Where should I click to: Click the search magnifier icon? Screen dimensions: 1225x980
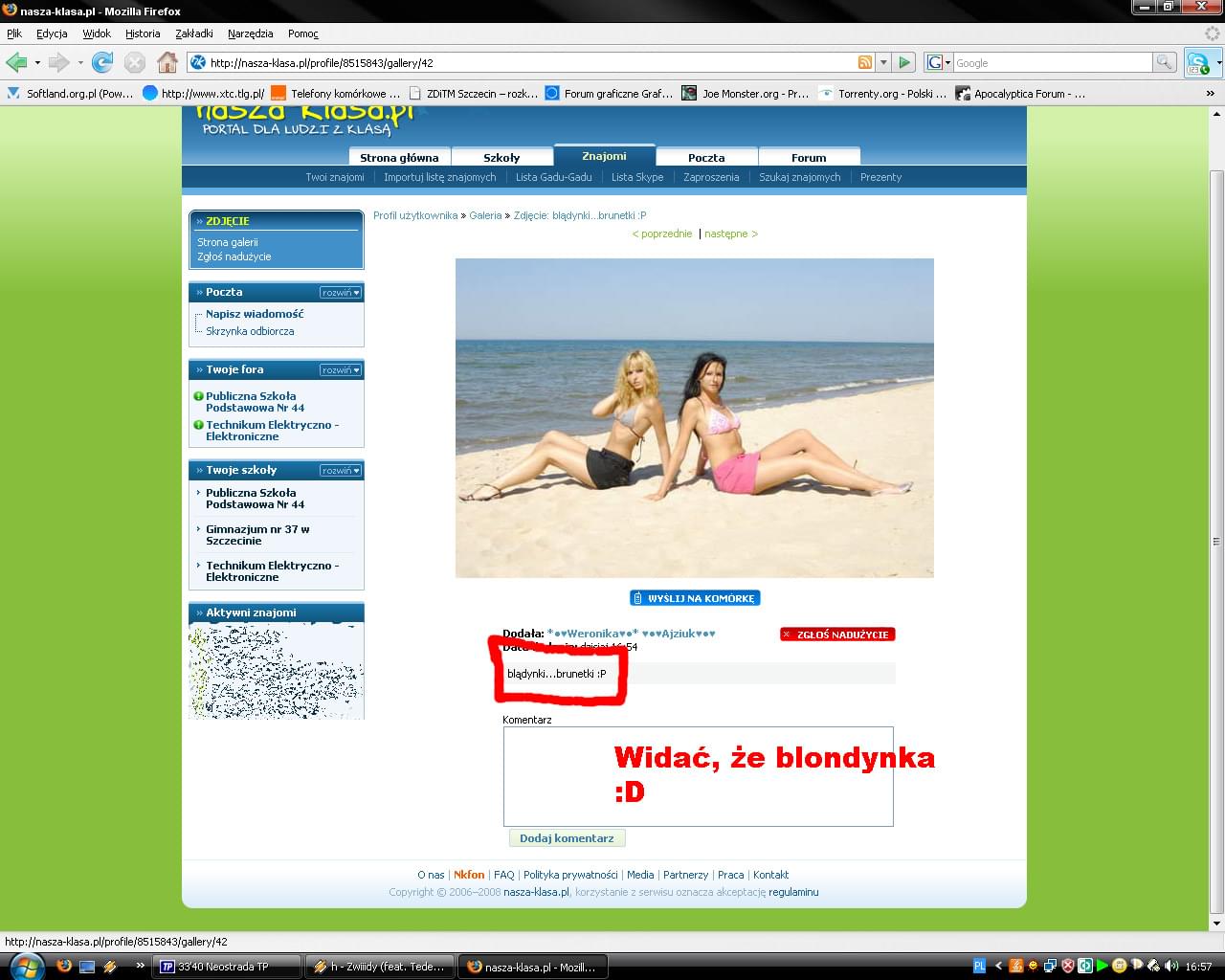pos(1164,63)
